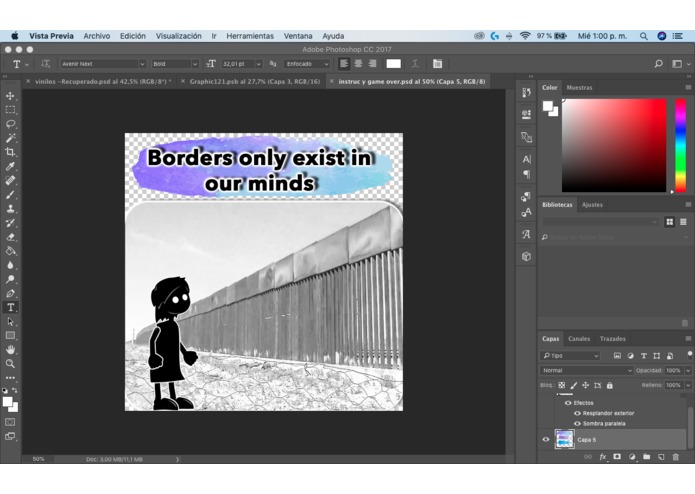
Task: Select the Move tool
Action: pos(10,96)
